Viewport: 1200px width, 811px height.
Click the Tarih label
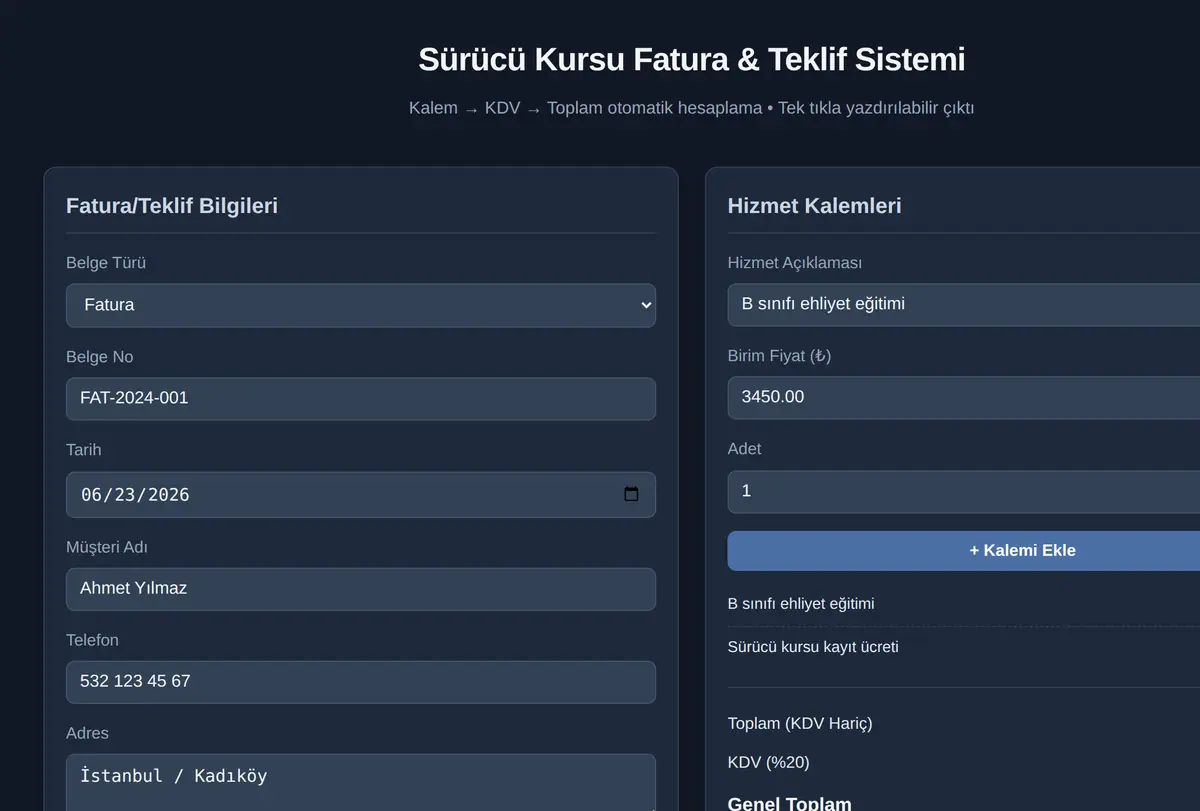click(84, 450)
